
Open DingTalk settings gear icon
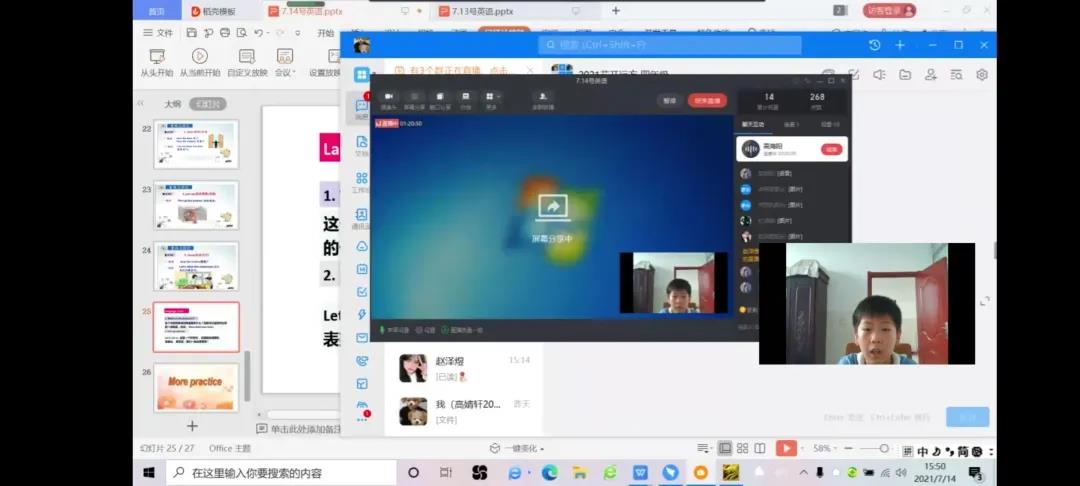coord(982,75)
